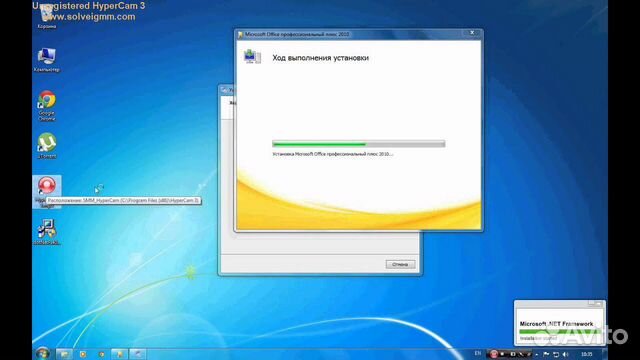Click the red HyperCam record button in taskbar
The width and height of the screenshot is (640, 360).
click(x=493, y=354)
